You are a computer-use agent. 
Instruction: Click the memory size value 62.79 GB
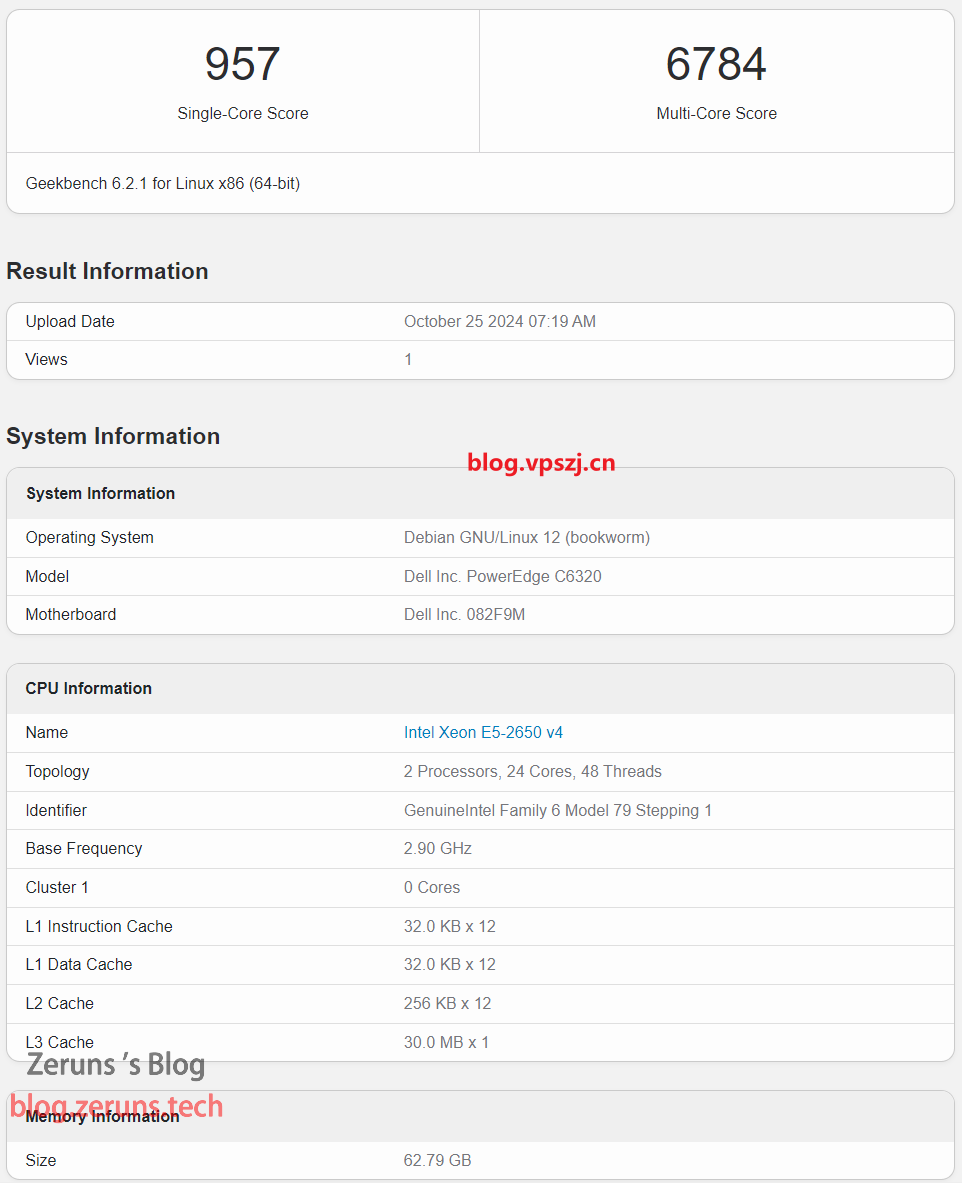437,1161
